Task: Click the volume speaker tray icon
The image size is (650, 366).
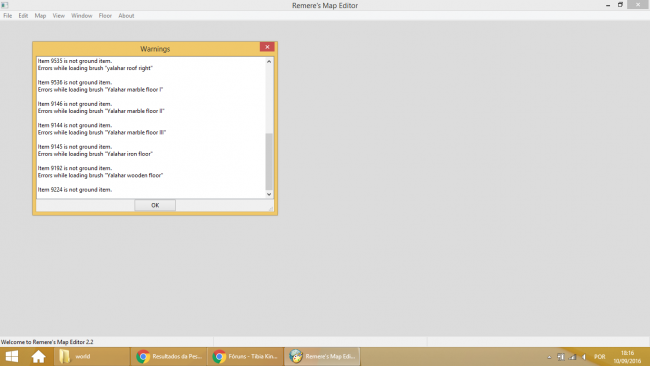Action: 584,357
